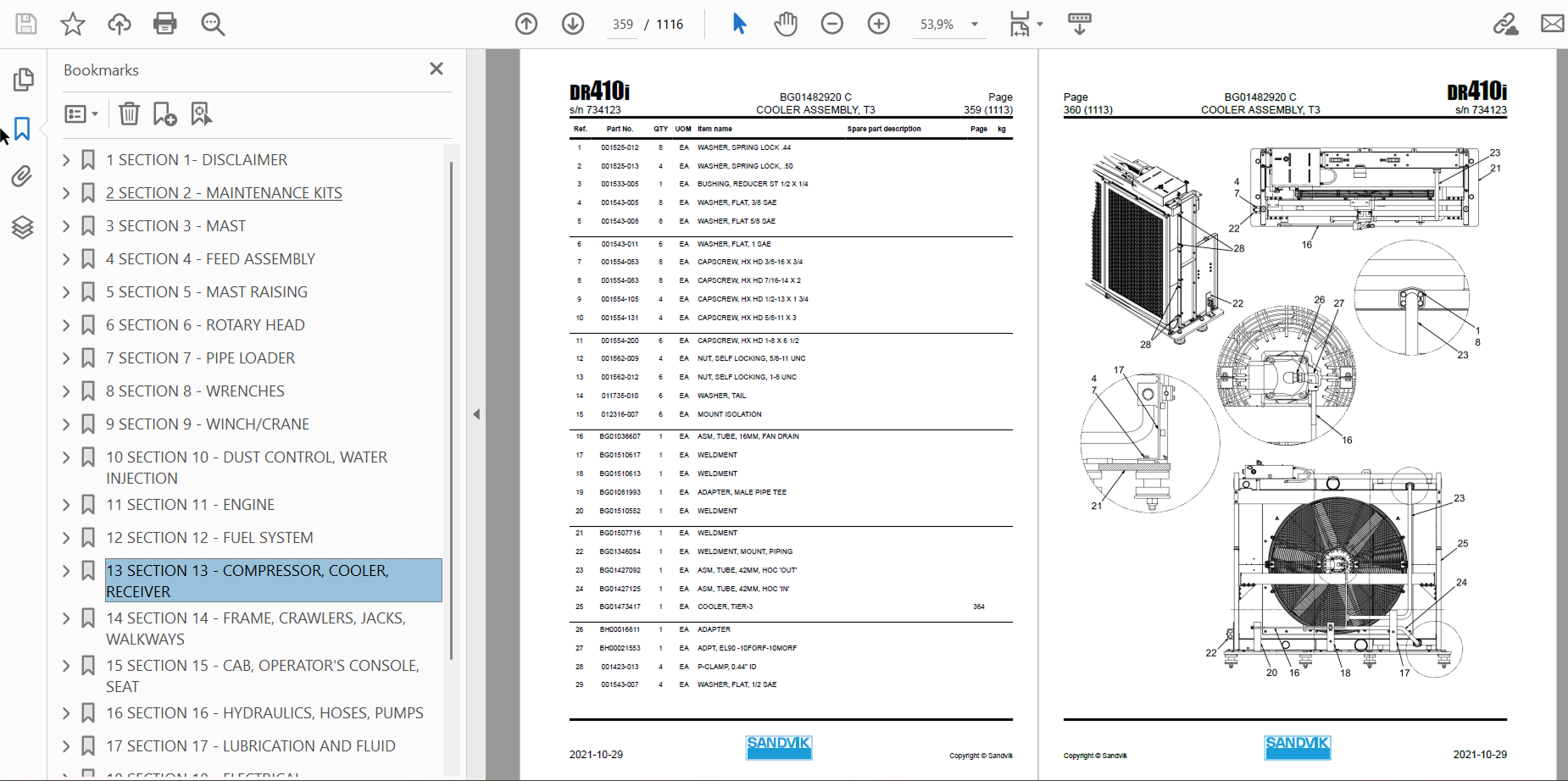Screen dimensions: 1568x781
Task: Open fit page options tool
Action: pyautogui.click(x=1020, y=24)
